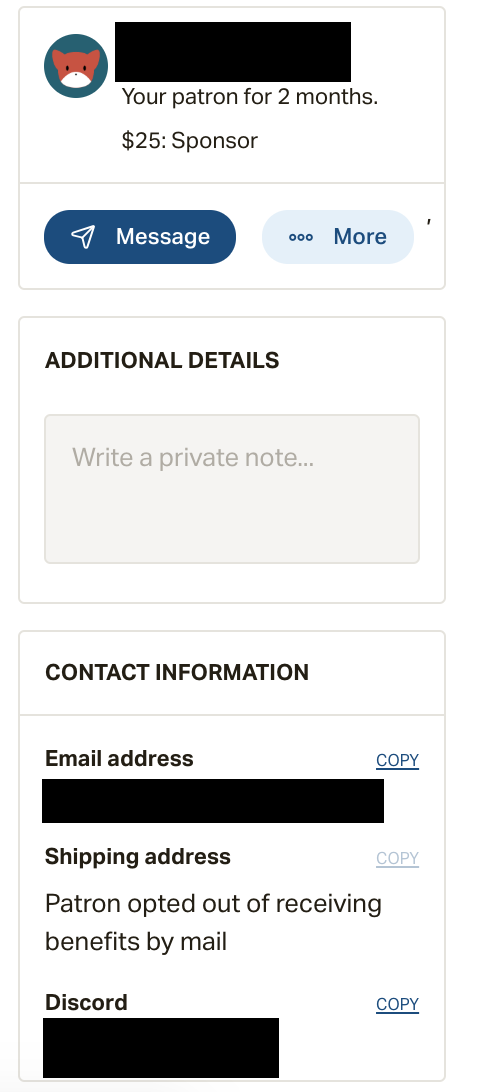Click the '$25: Sponsor' tier text
Viewport: 488px width, 1092px height.
coord(189,141)
